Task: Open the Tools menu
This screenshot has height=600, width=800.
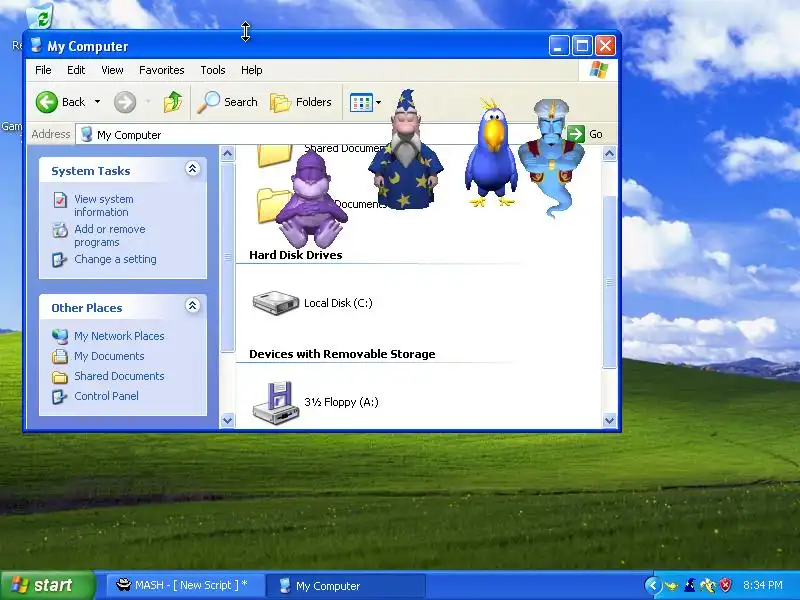Action: (x=213, y=70)
